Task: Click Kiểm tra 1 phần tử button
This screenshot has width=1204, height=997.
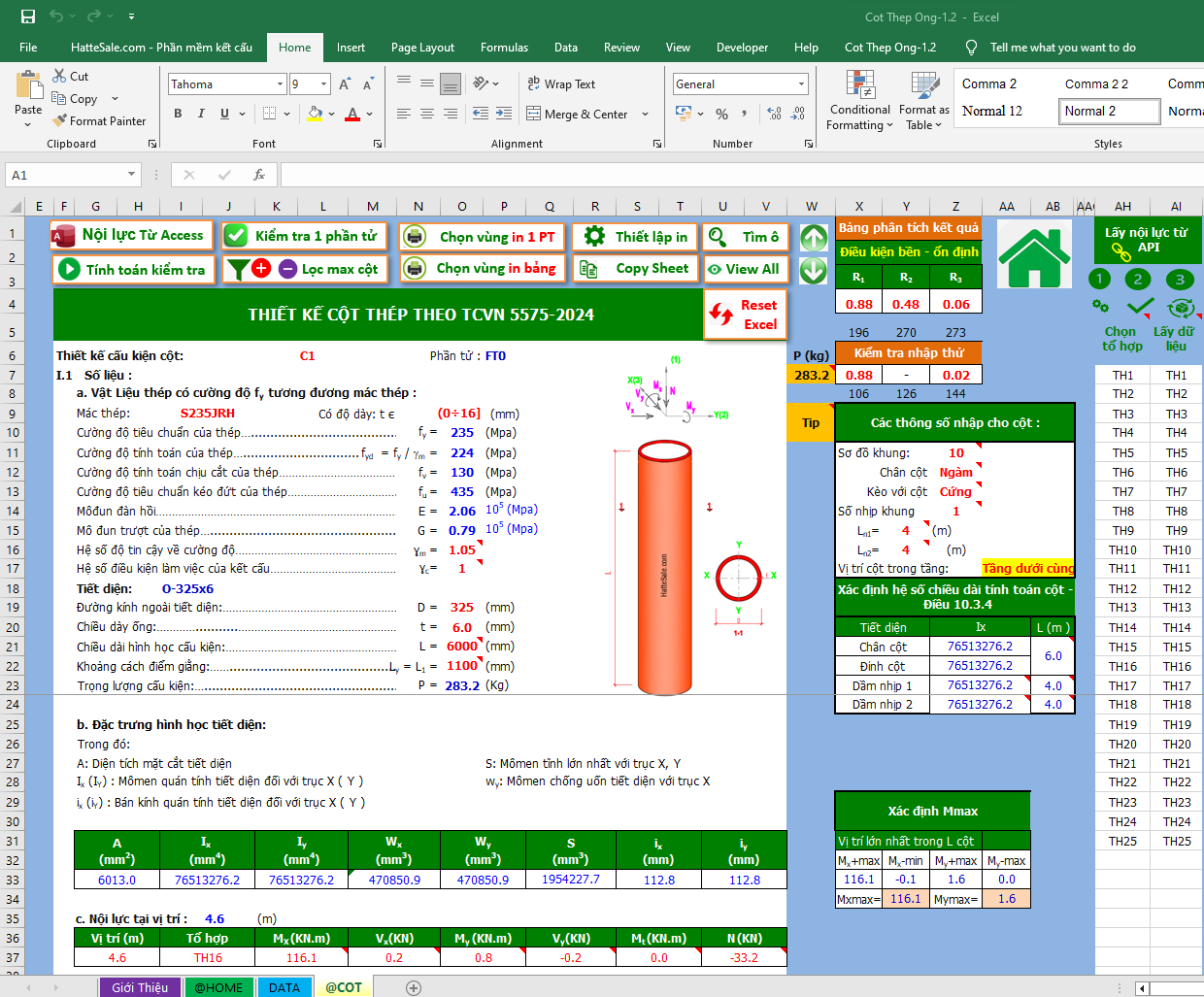Action: click(x=304, y=236)
